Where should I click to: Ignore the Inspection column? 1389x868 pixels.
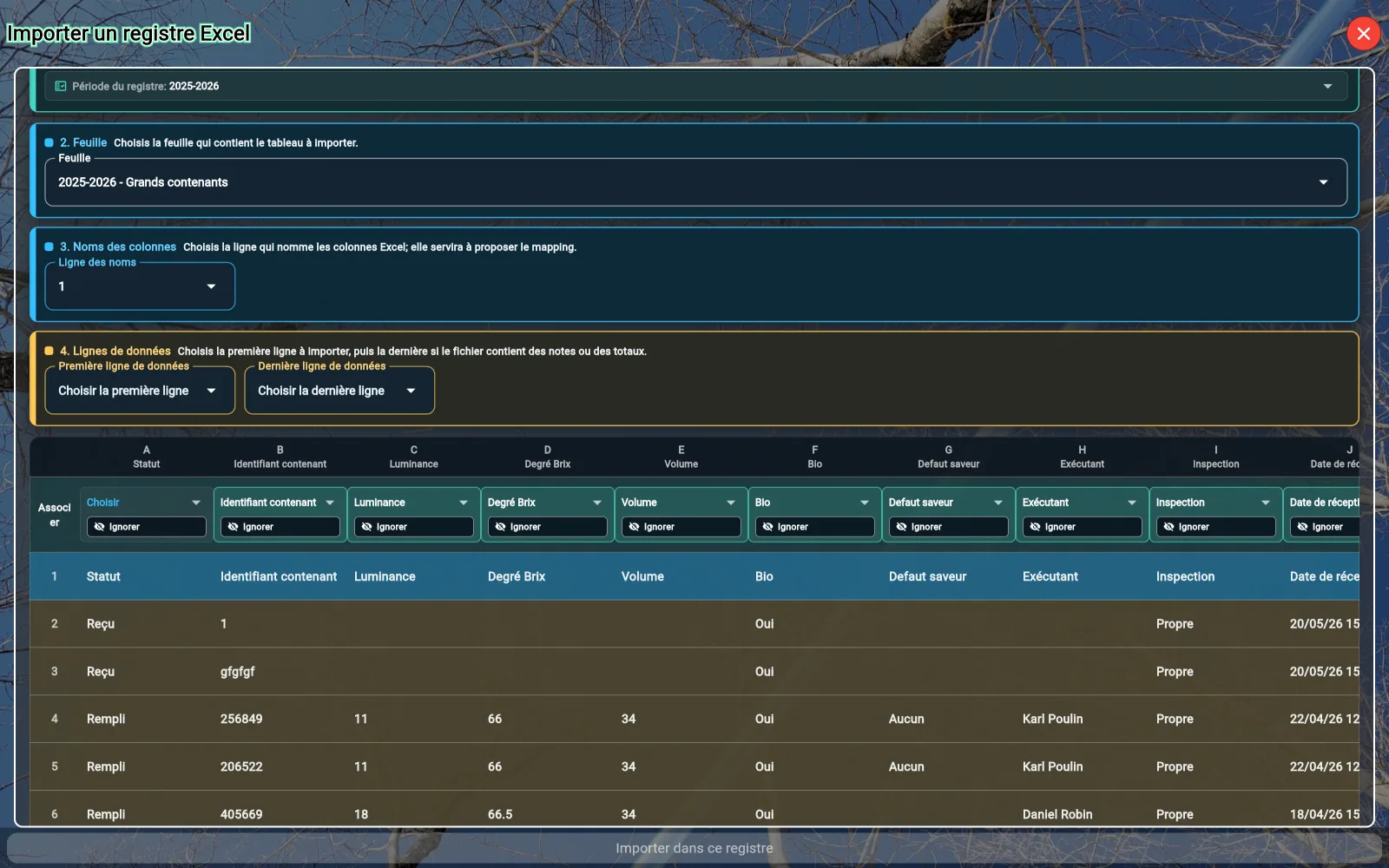tap(1216, 527)
